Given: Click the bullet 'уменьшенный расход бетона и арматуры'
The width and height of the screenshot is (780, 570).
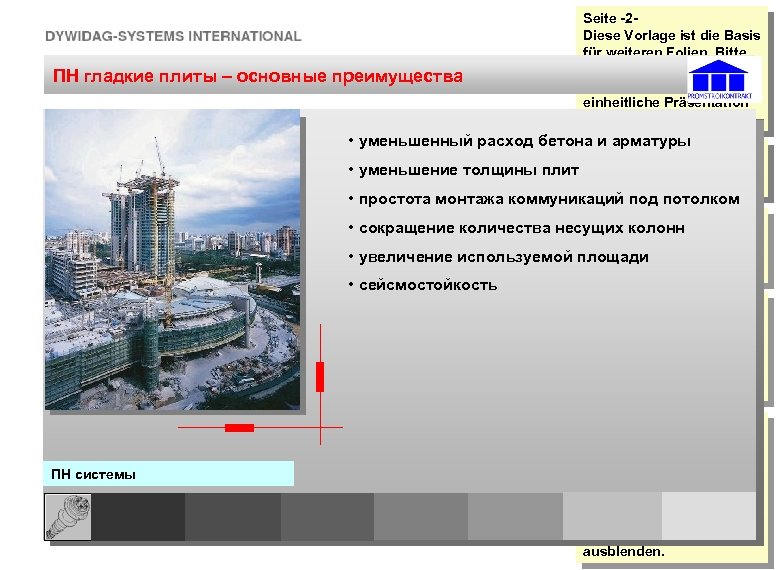Looking at the screenshot, I should click(x=524, y=141).
